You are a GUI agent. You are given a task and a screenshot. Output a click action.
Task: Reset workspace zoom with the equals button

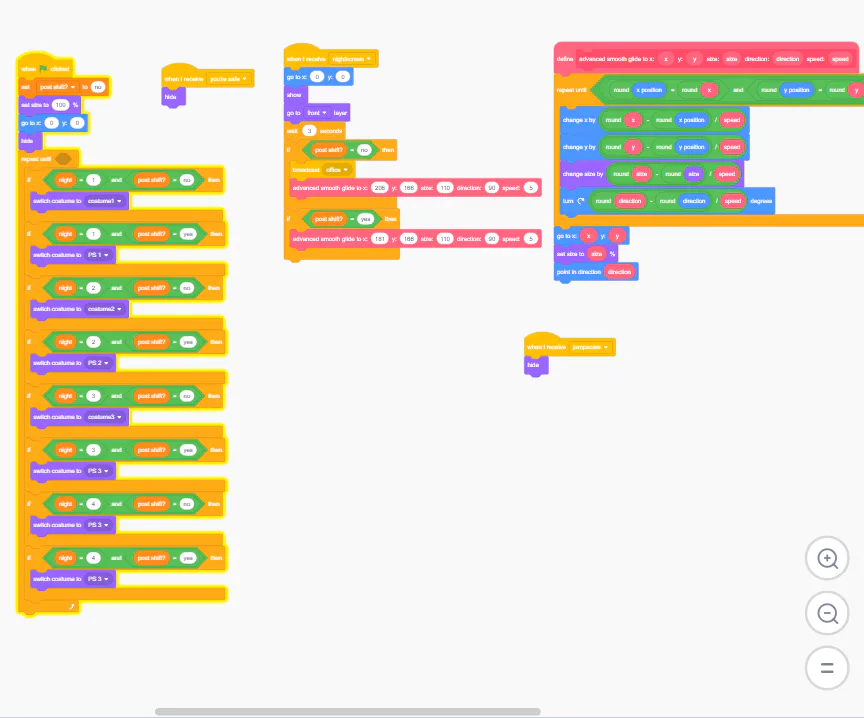pos(827,668)
